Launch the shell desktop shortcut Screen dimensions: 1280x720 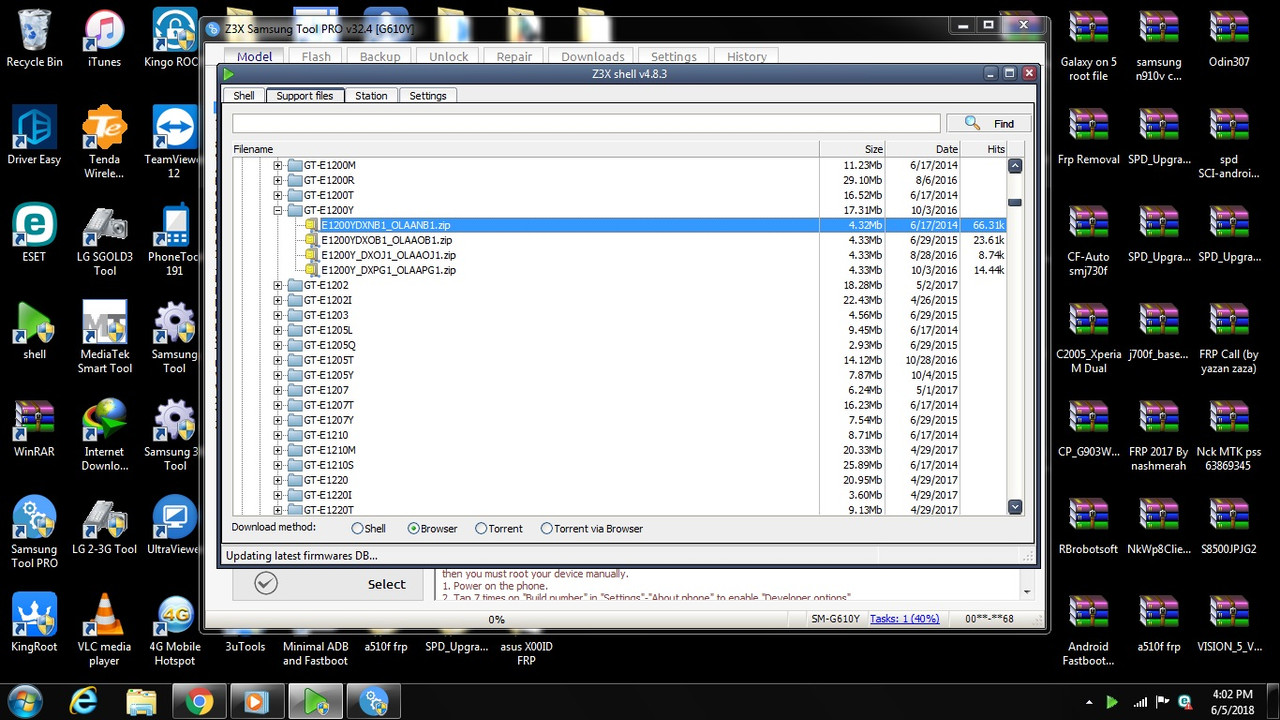pos(34,331)
